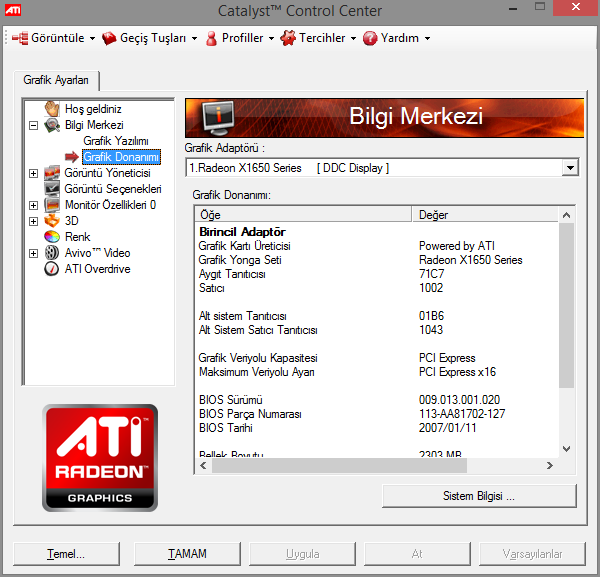The width and height of the screenshot is (600, 577).
Task: Minimize the Catalyst Control Center window
Action: tap(513, 8)
